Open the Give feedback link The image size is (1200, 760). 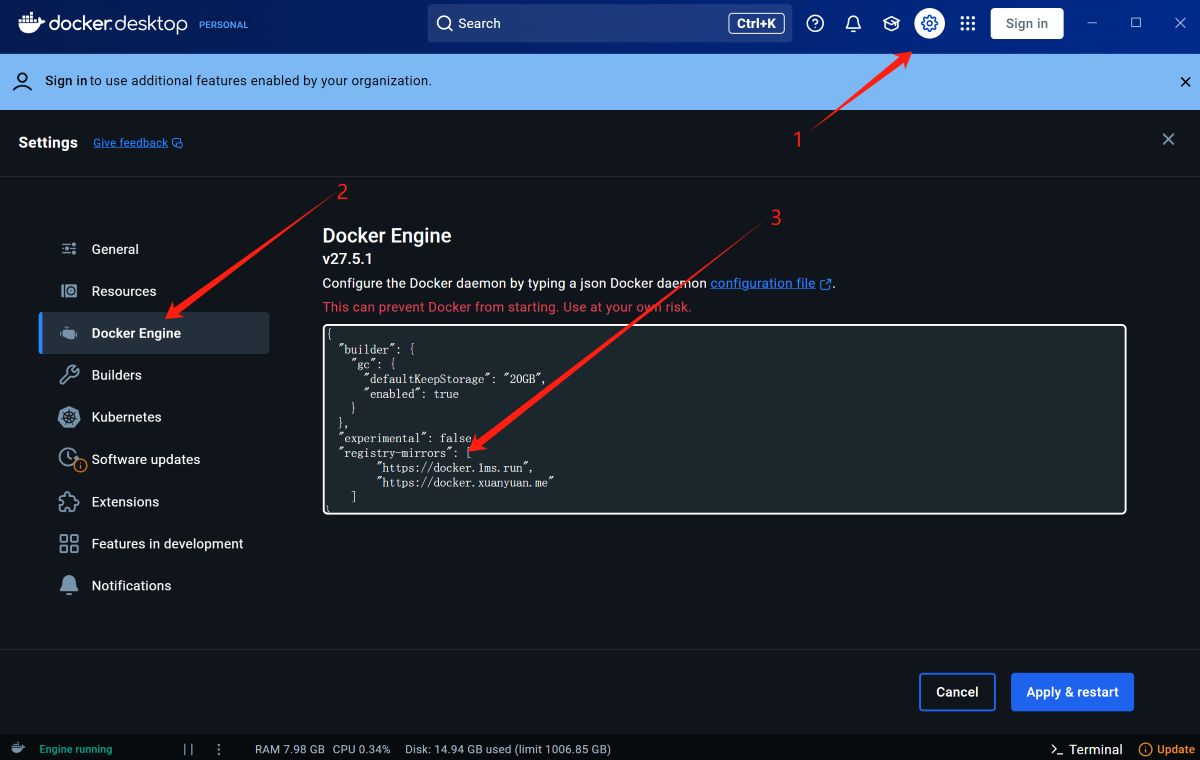pyautogui.click(x=130, y=143)
